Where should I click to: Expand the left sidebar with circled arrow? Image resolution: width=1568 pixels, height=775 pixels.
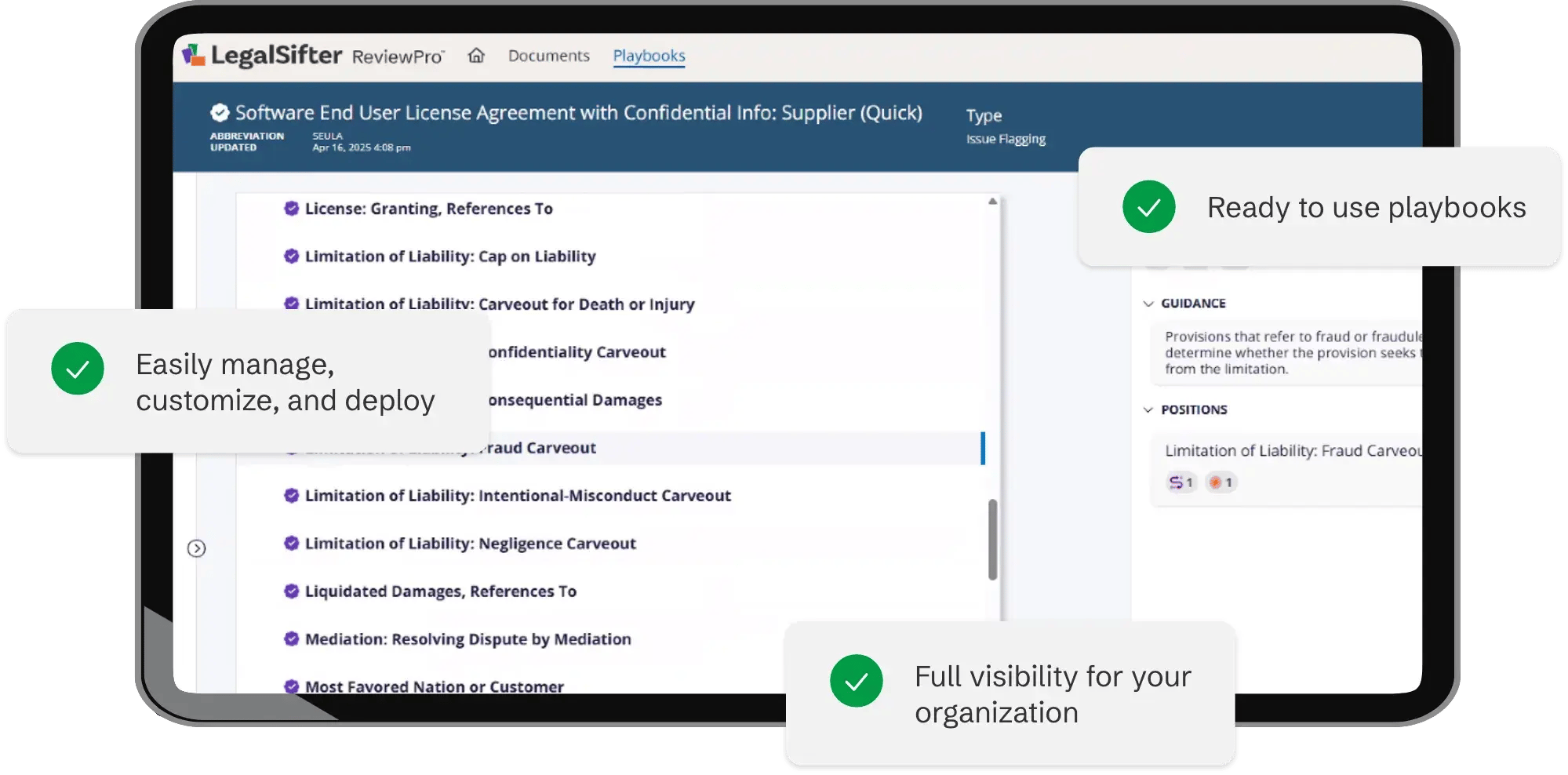(197, 548)
